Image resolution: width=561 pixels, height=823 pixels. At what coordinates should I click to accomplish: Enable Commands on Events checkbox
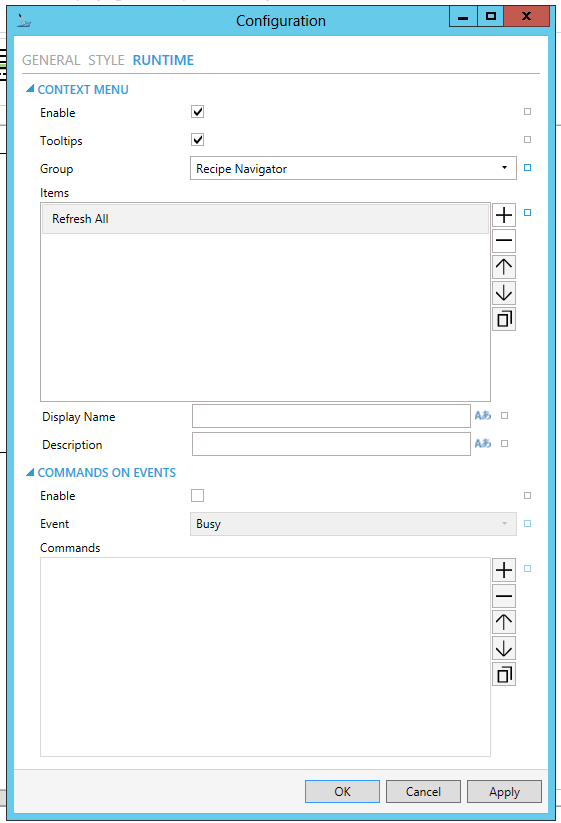(x=197, y=495)
